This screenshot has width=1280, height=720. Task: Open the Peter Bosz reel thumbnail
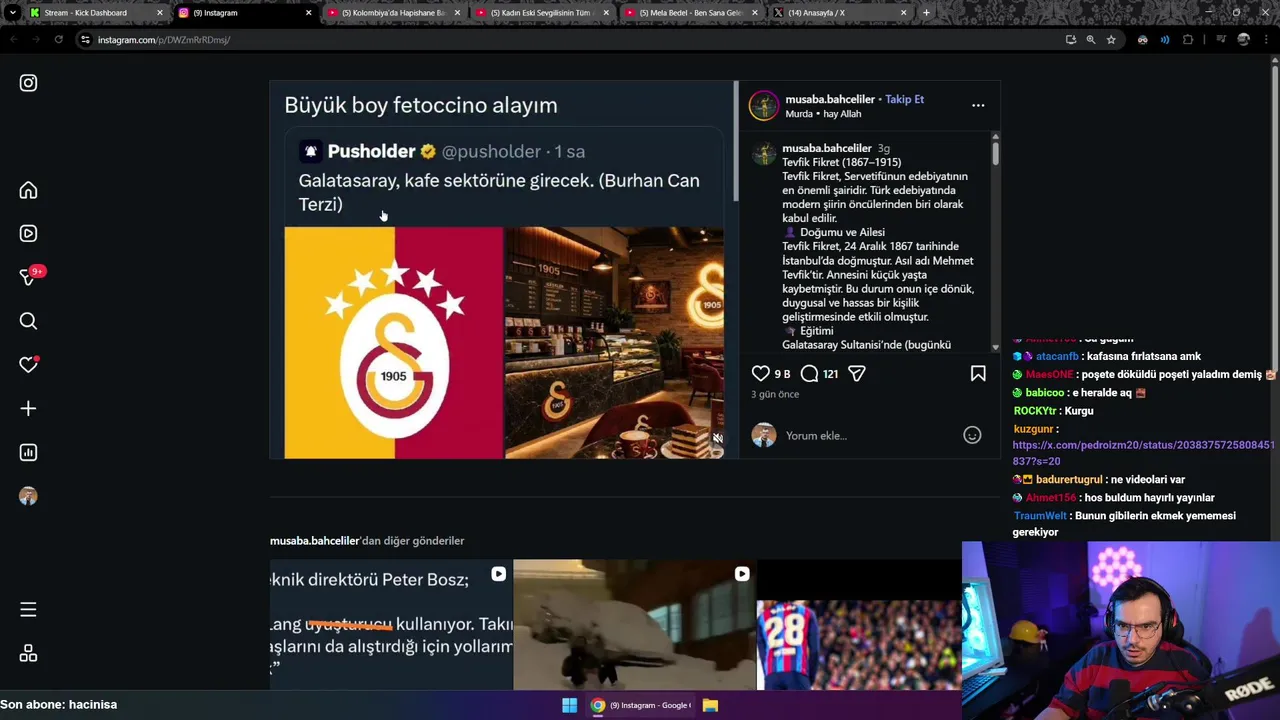click(391, 625)
